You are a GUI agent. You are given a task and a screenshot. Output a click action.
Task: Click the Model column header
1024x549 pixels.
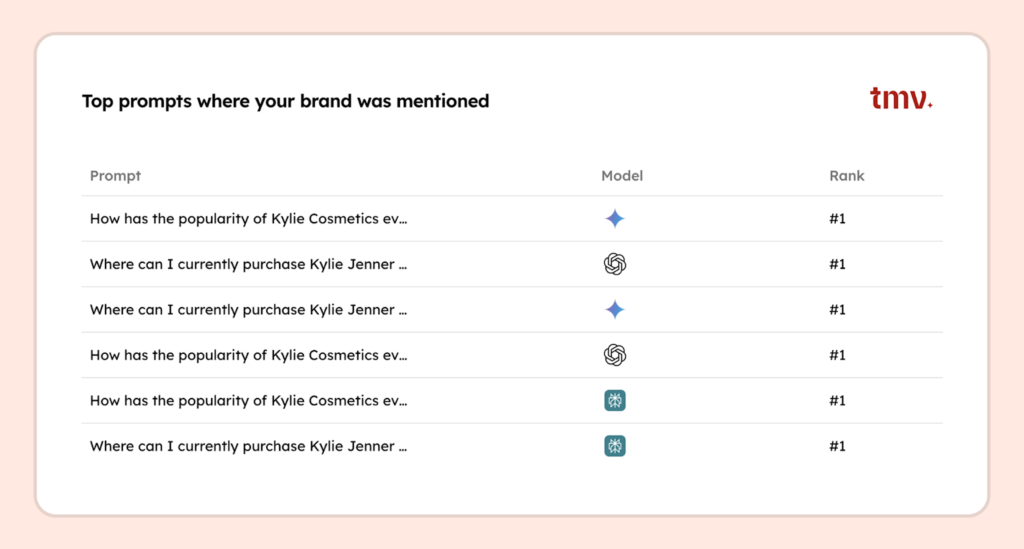621,176
